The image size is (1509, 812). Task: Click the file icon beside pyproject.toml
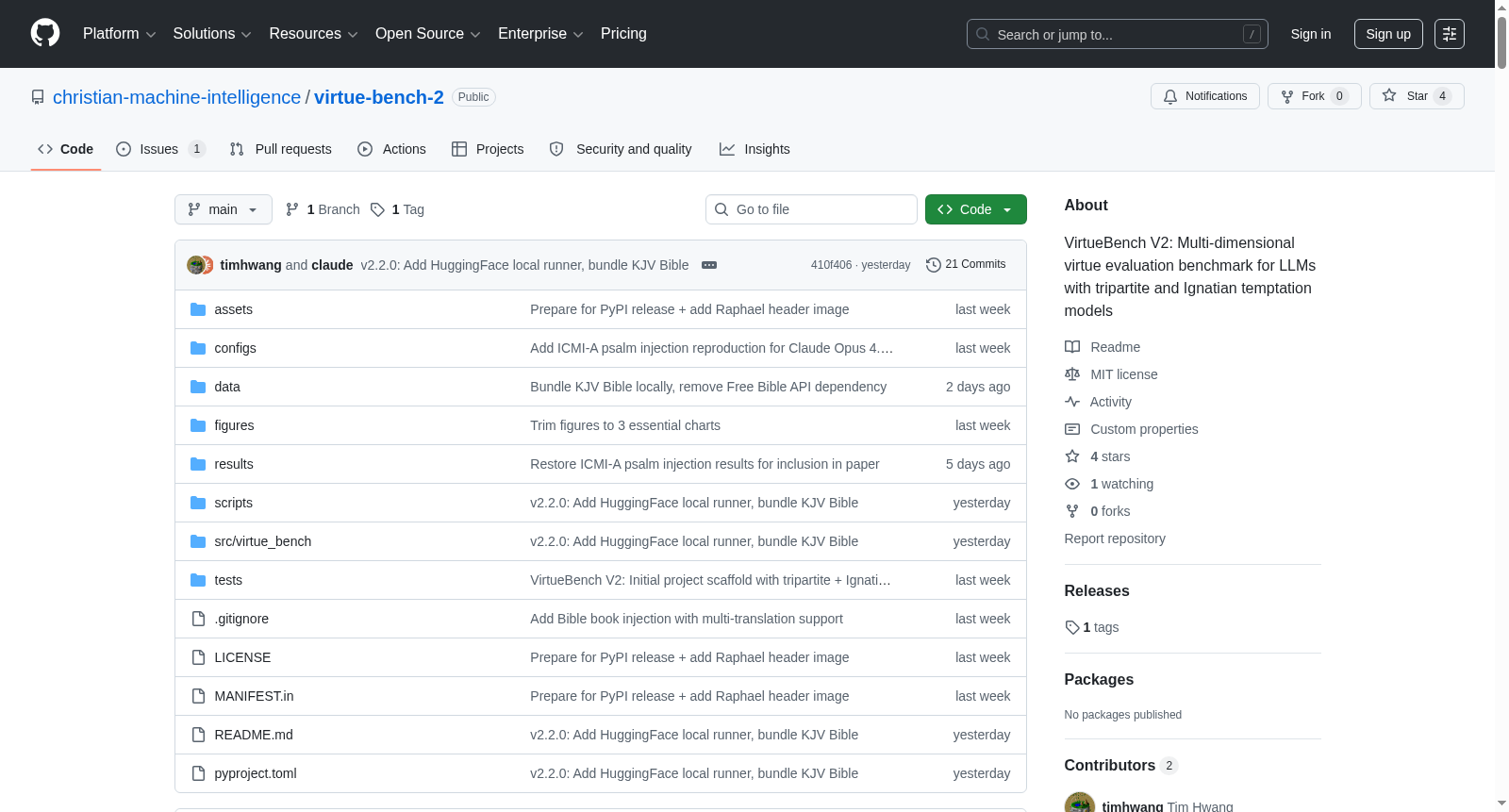point(198,773)
